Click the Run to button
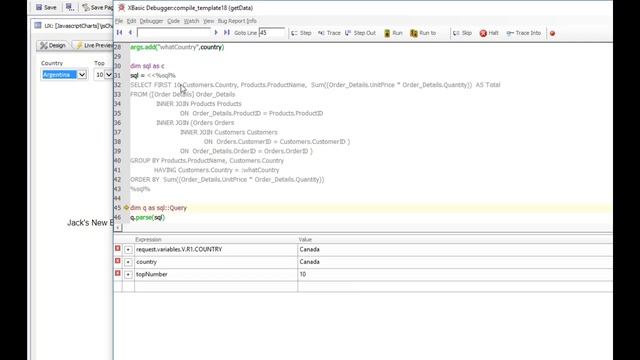This screenshot has height=360, width=640. pos(423,33)
